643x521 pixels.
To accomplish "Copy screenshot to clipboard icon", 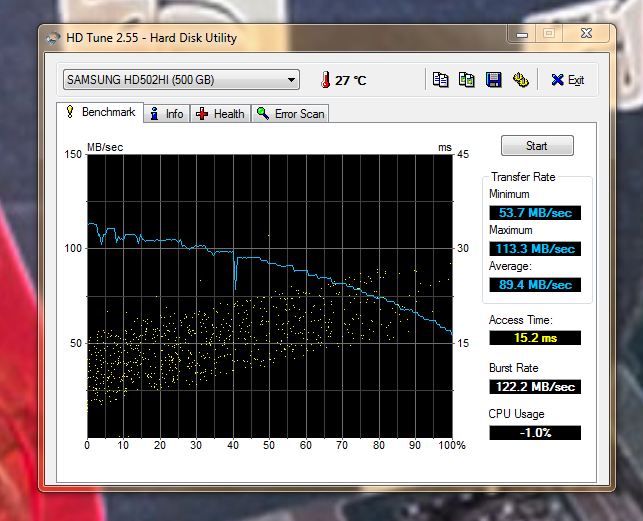I will point(467,80).
